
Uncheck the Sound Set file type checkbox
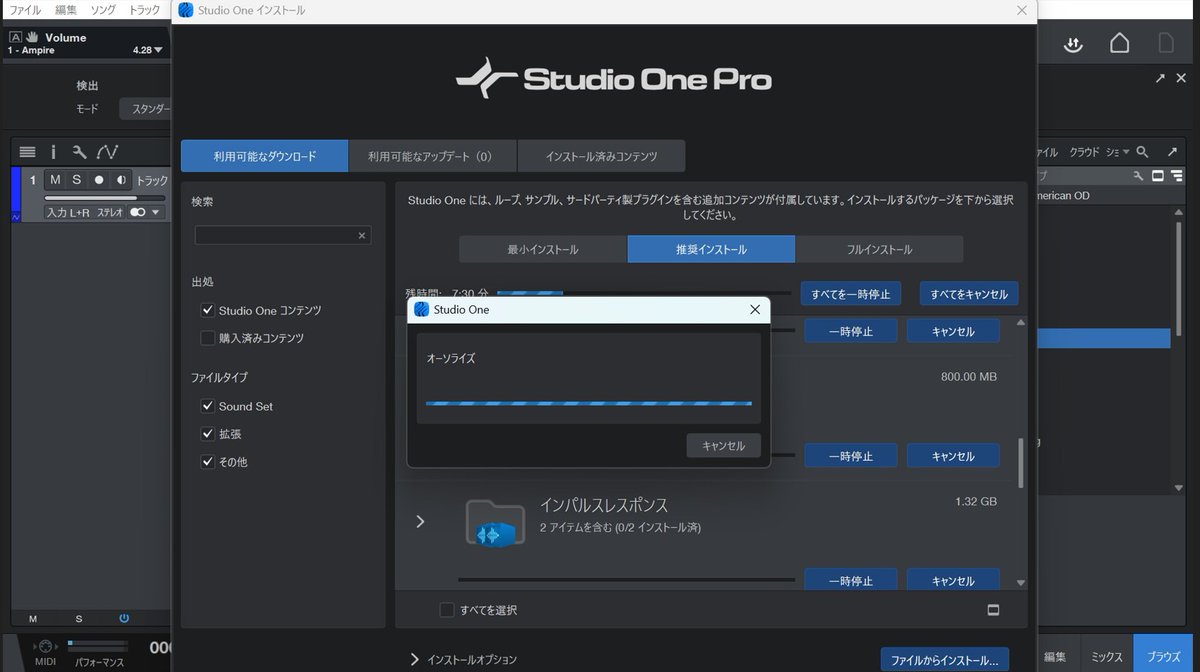point(208,406)
